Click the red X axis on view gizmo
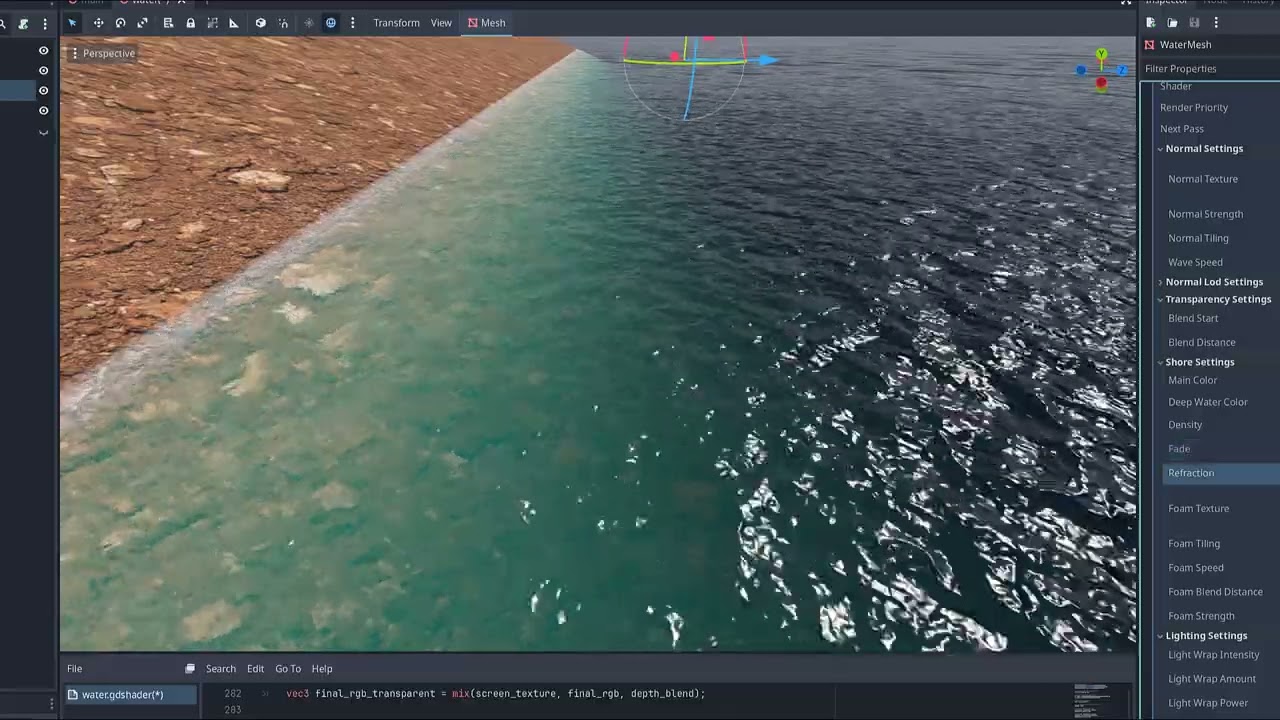 1101,83
